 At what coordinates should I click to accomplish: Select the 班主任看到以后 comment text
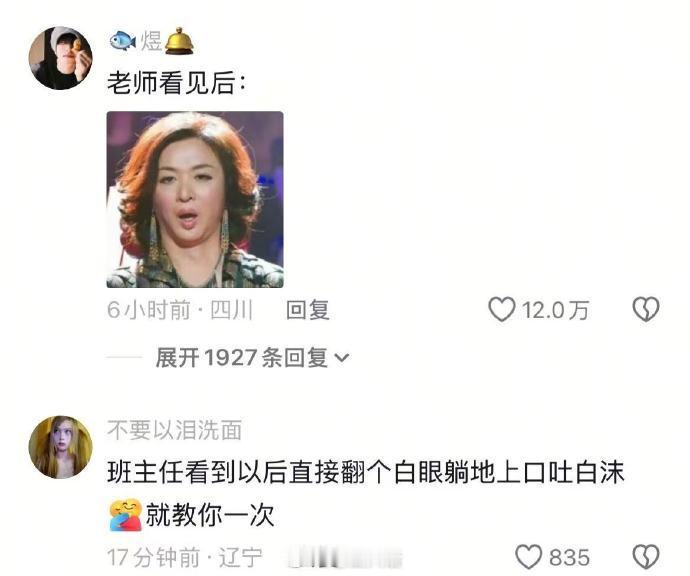pyautogui.click(x=366, y=493)
